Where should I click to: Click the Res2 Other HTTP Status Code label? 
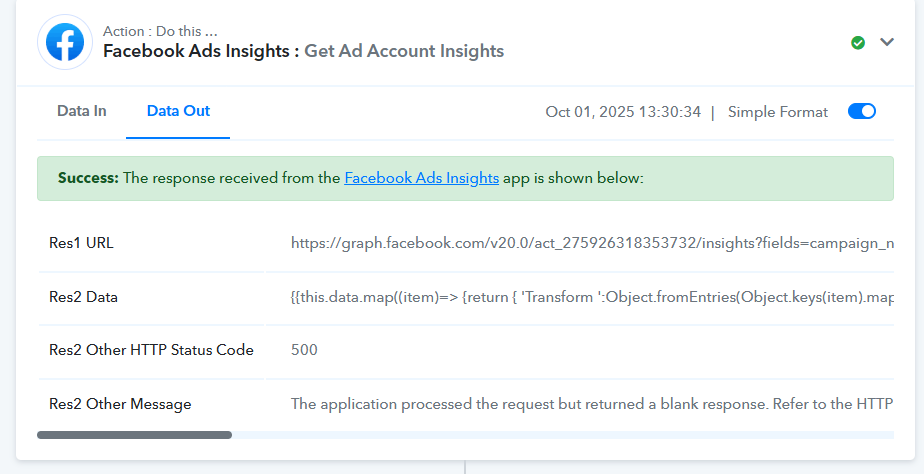151,350
